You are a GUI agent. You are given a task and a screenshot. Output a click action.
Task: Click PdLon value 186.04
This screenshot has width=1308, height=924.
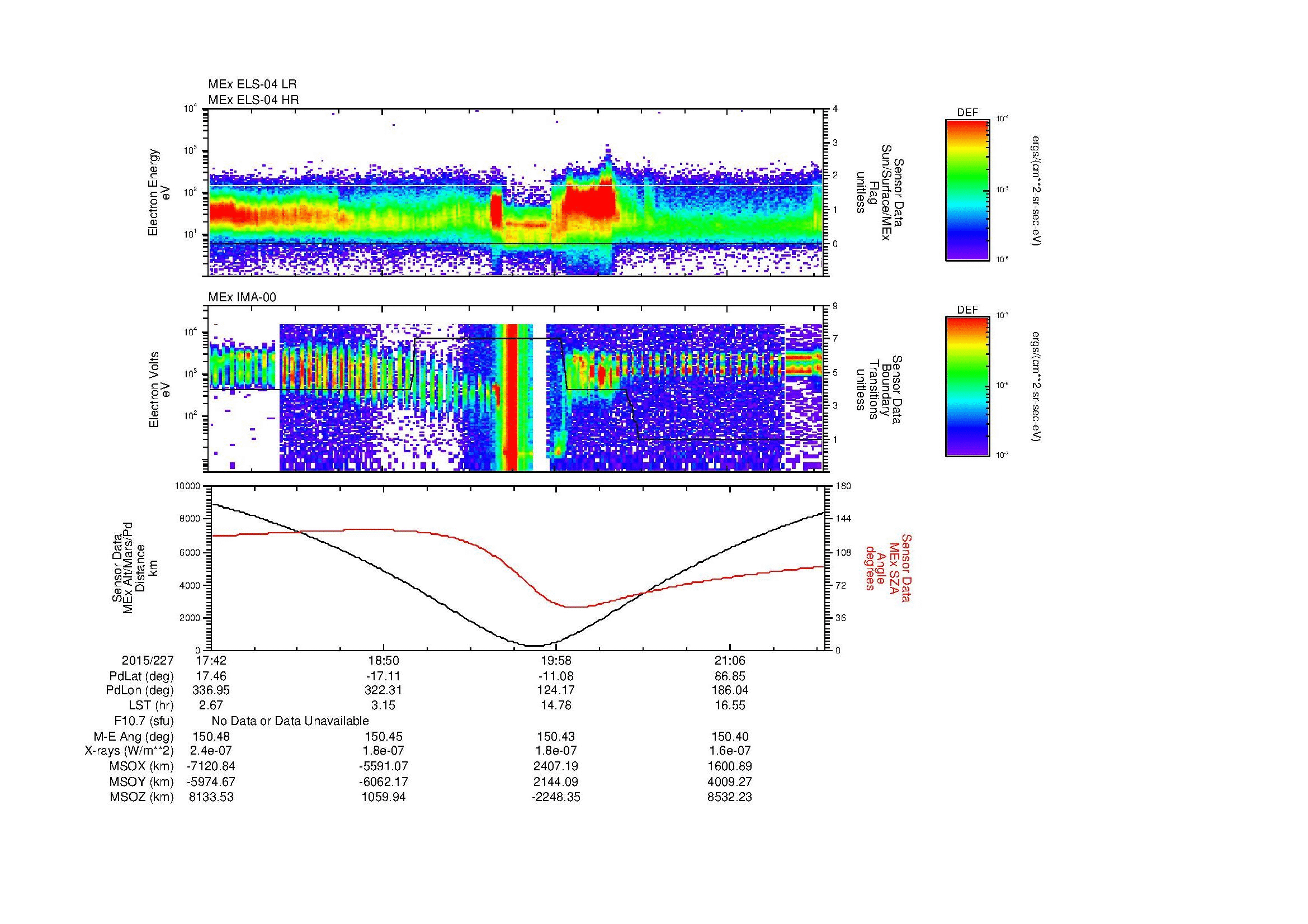click(730, 690)
